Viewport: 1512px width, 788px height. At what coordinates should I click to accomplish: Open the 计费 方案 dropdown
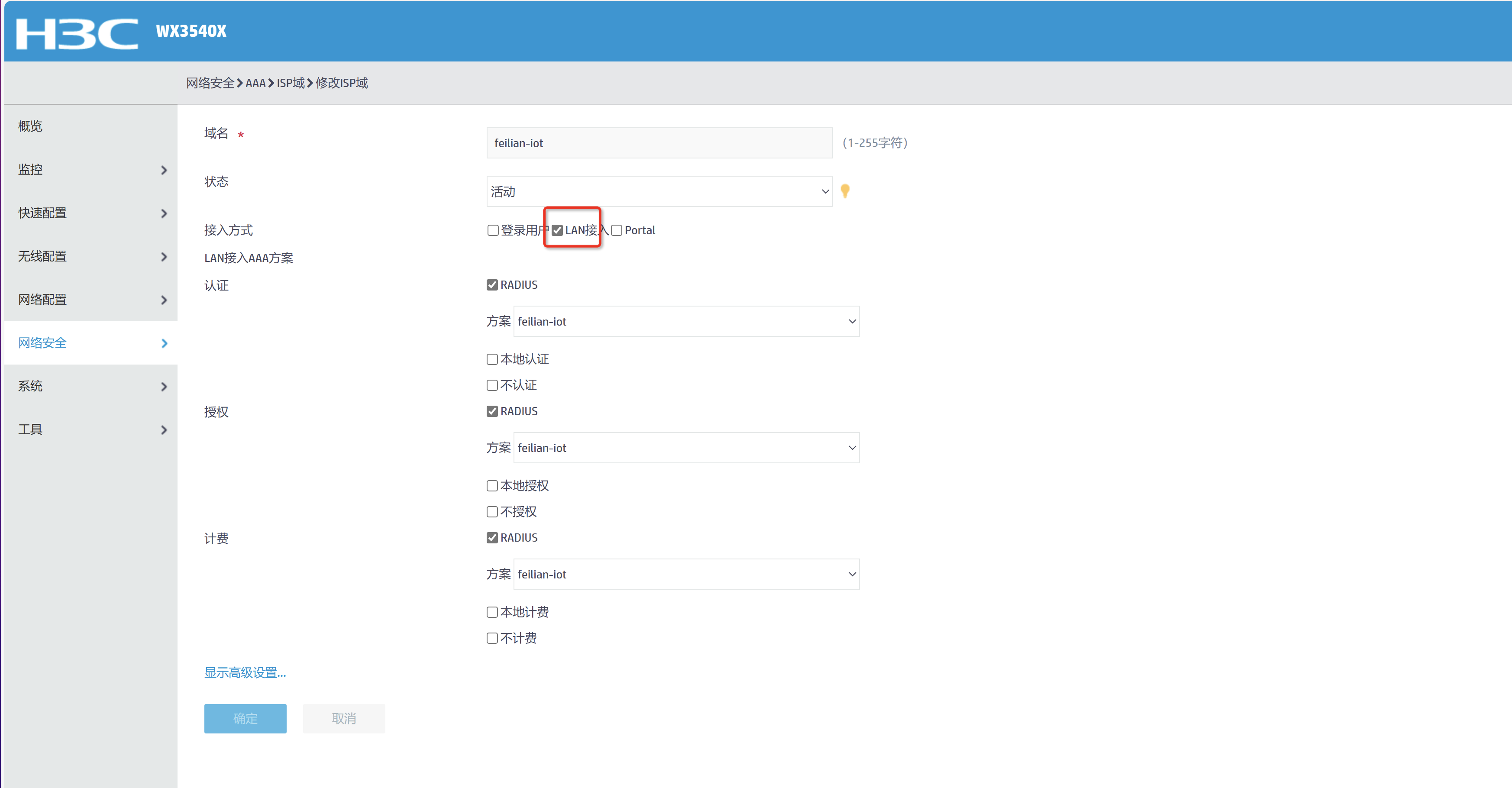pyautogui.click(x=686, y=575)
